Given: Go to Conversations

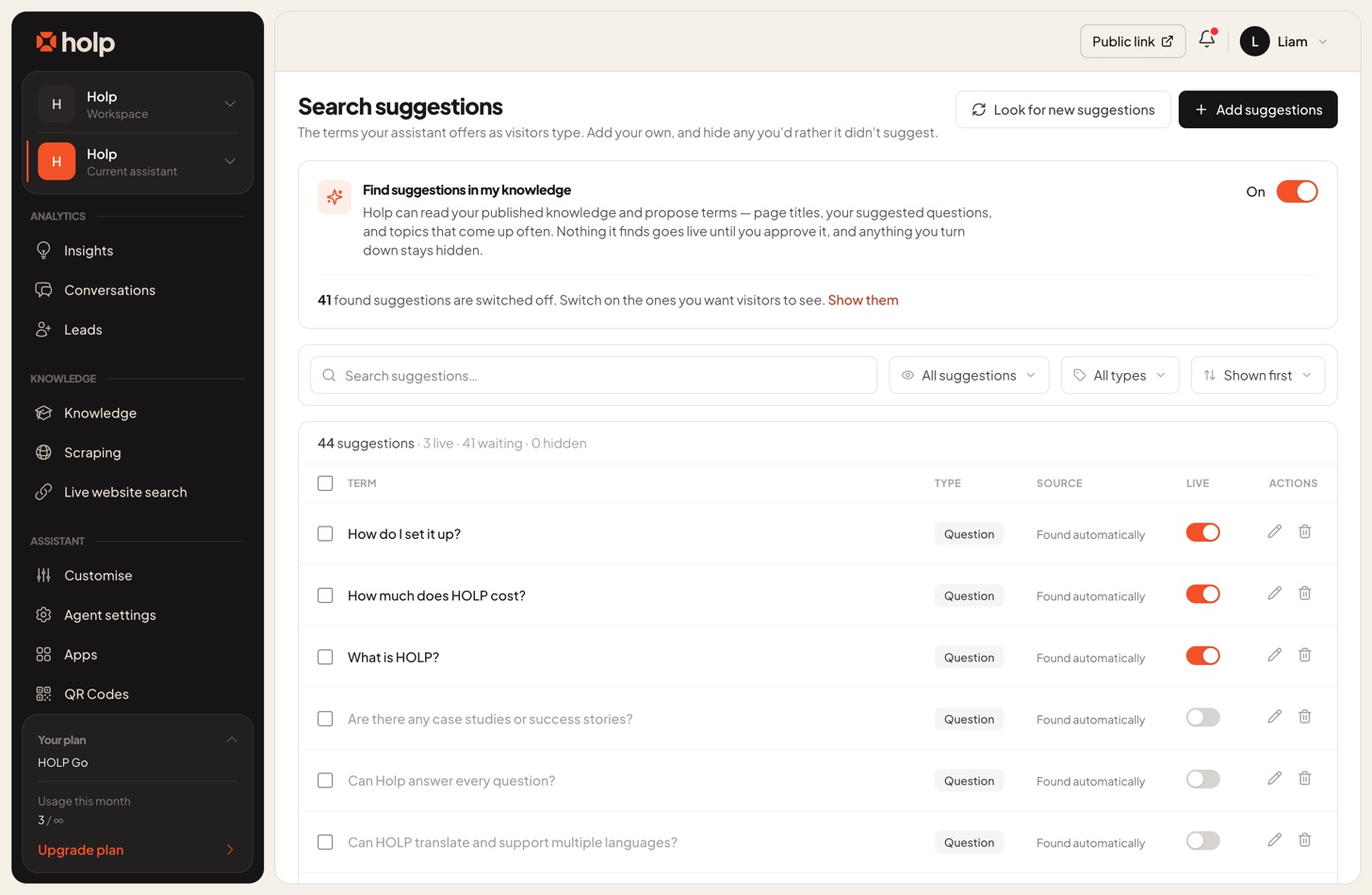Looking at the screenshot, I should point(138,290).
